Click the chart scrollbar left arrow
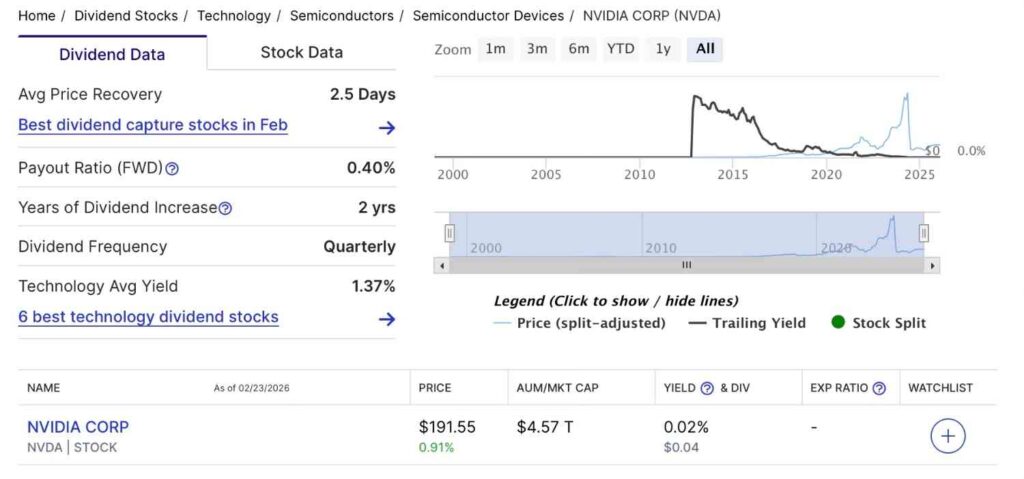The width and height of the screenshot is (1024, 479). (441, 266)
